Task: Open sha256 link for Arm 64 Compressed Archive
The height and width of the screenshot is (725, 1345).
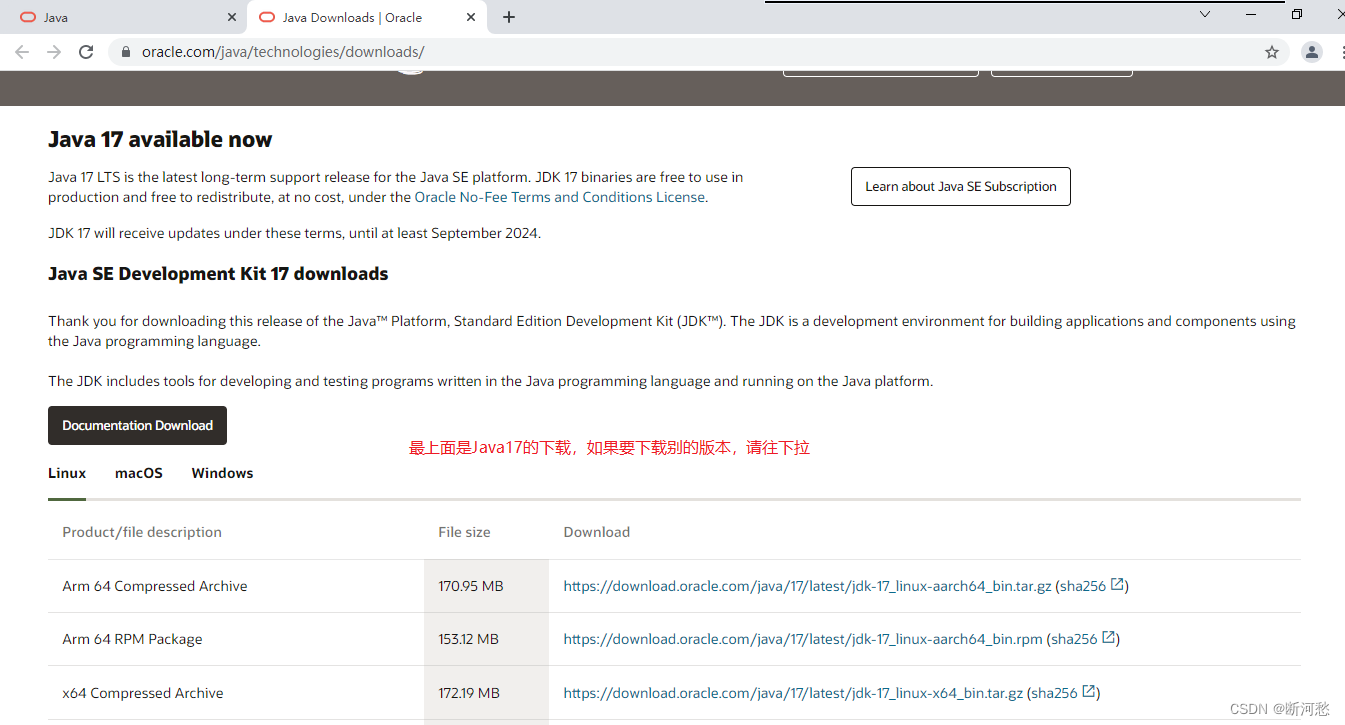Action: (1083, 586)
